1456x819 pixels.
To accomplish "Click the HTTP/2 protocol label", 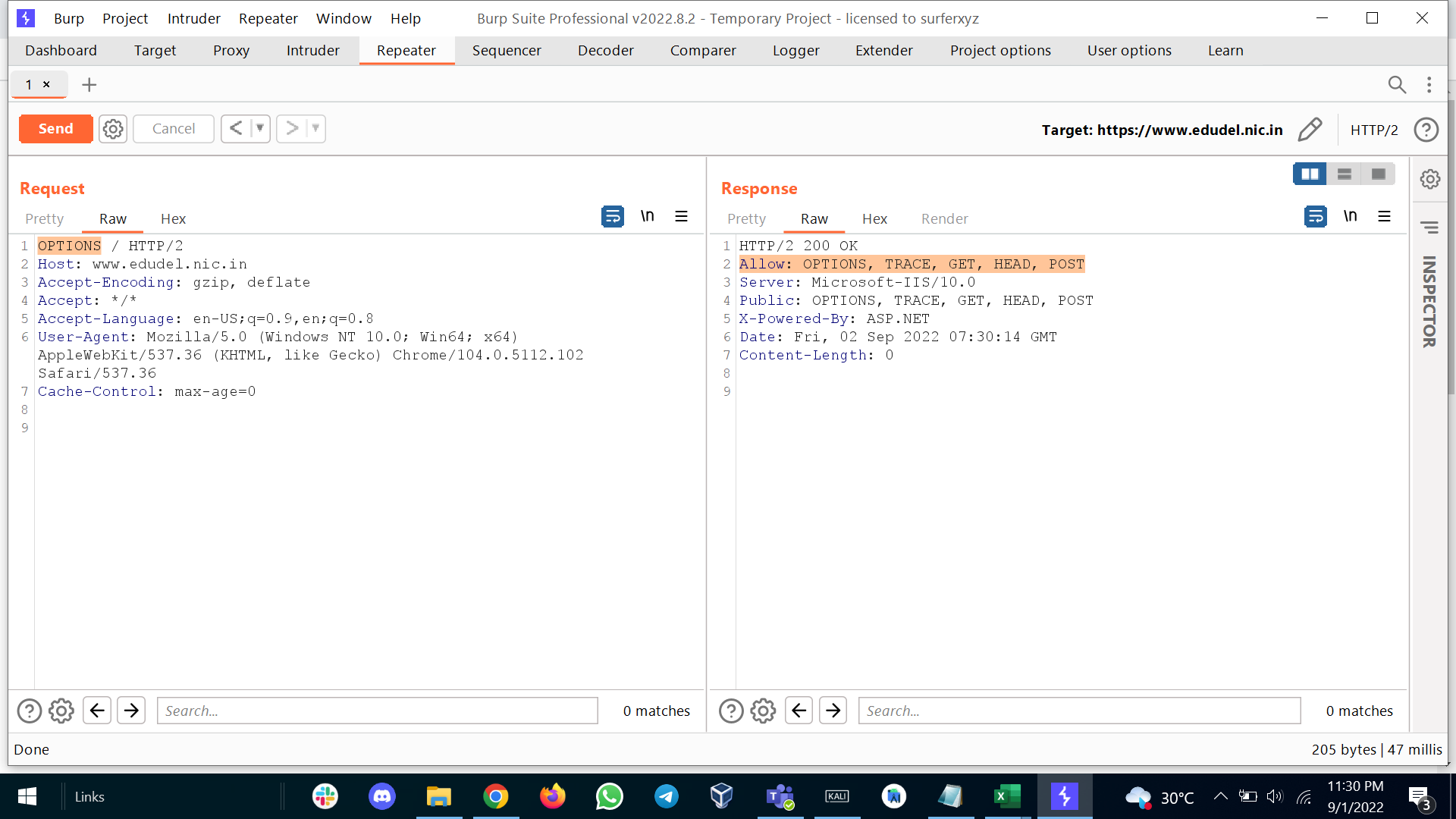I will (x=1373, y=130).
